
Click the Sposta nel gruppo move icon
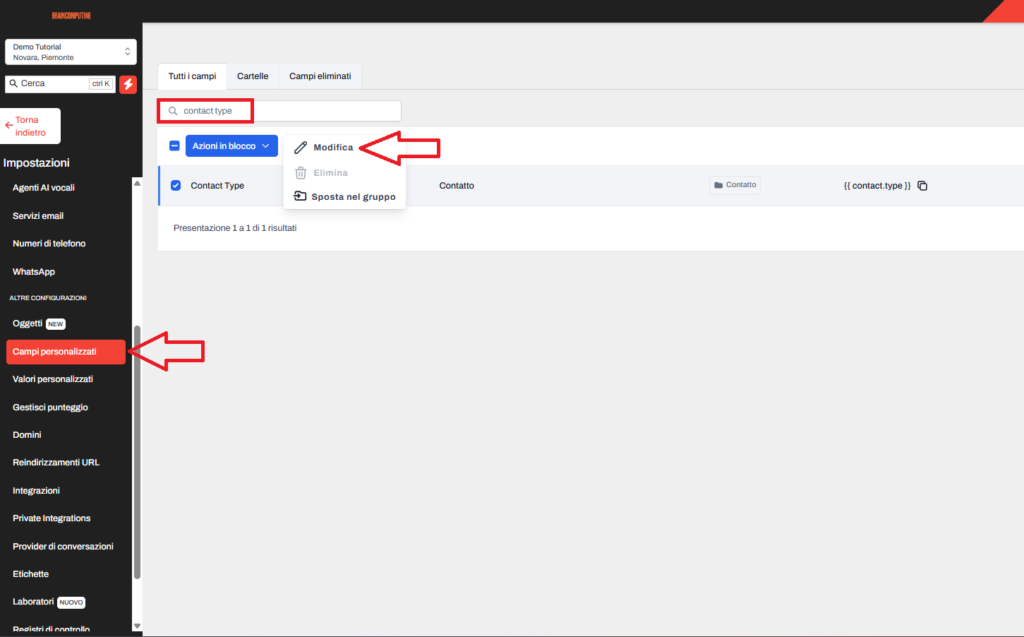tap(300, 197)
